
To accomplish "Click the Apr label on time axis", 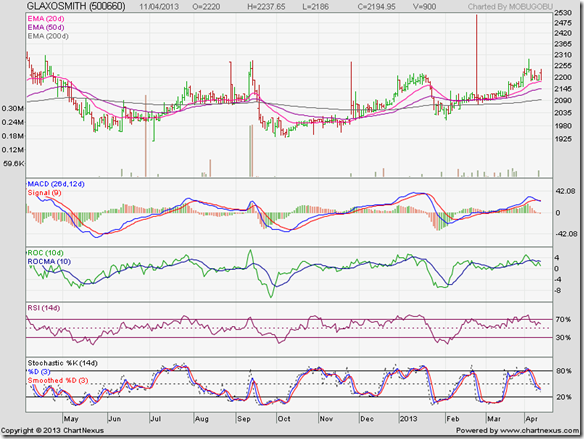I will (531, 419).
